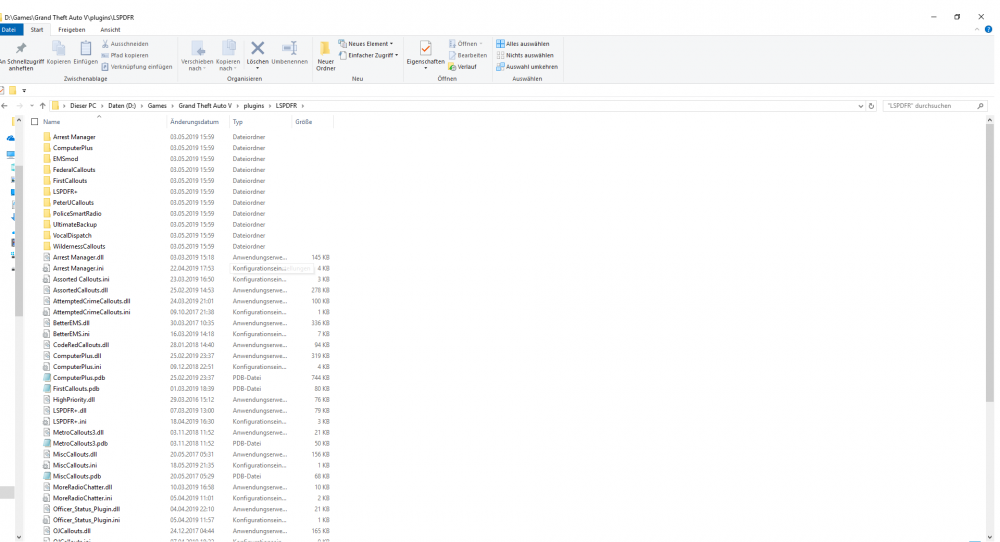Open the Öffnen dropdown in ribbon
This screenshot has height=542, width=1000.
tap(466, 44)
